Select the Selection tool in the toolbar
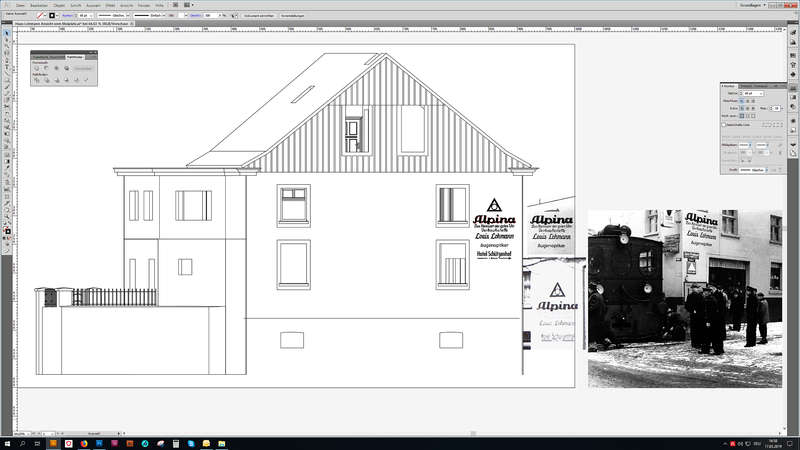The image size is (800, 450). (7, 34)
